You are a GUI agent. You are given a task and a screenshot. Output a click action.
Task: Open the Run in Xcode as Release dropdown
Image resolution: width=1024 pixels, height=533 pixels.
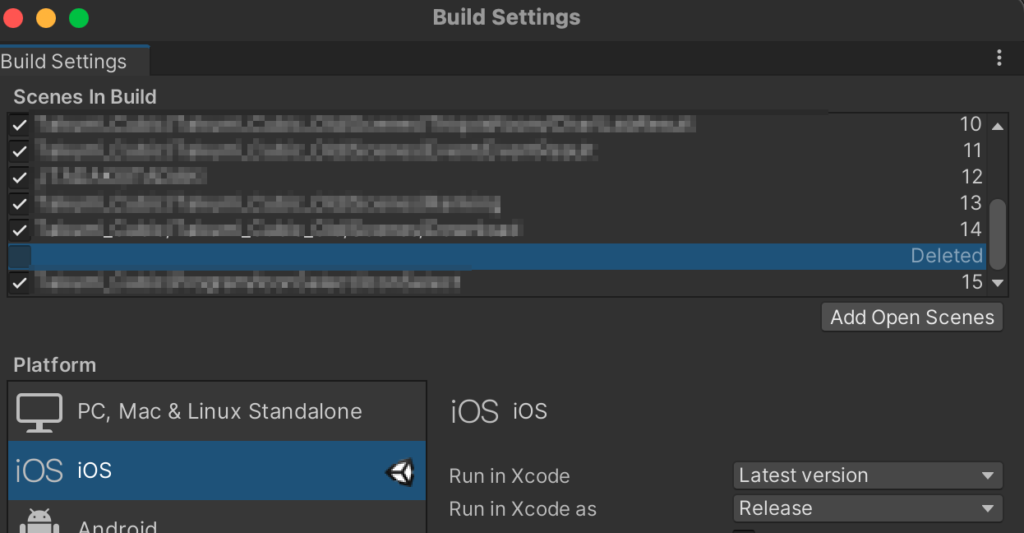coord(868,508)
